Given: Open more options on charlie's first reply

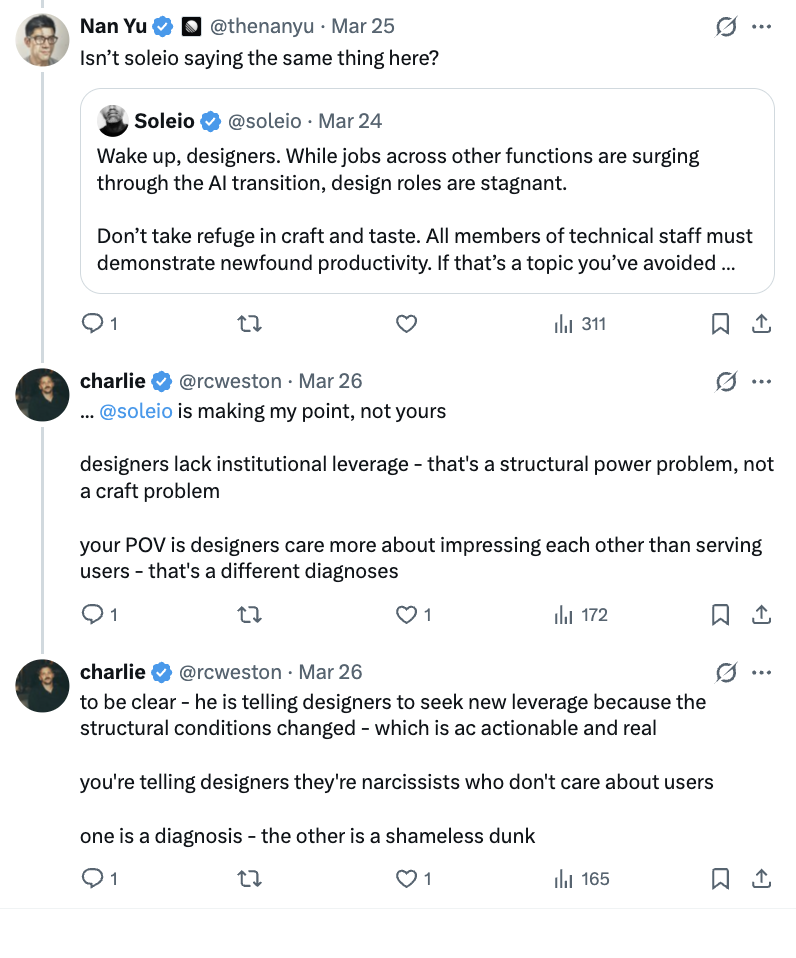Looking at the screenshot, I should pos(762,381).
